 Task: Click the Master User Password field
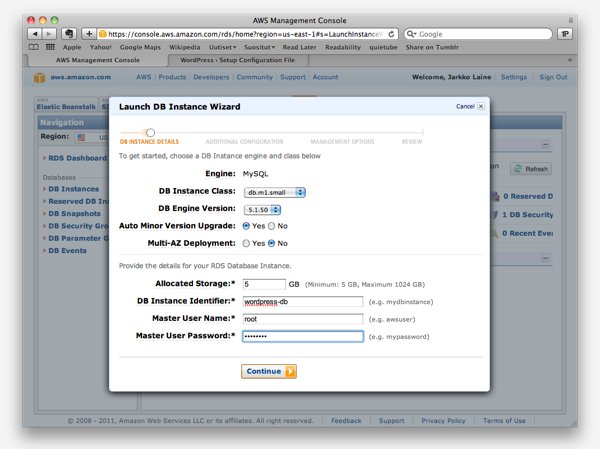[303, 336]
